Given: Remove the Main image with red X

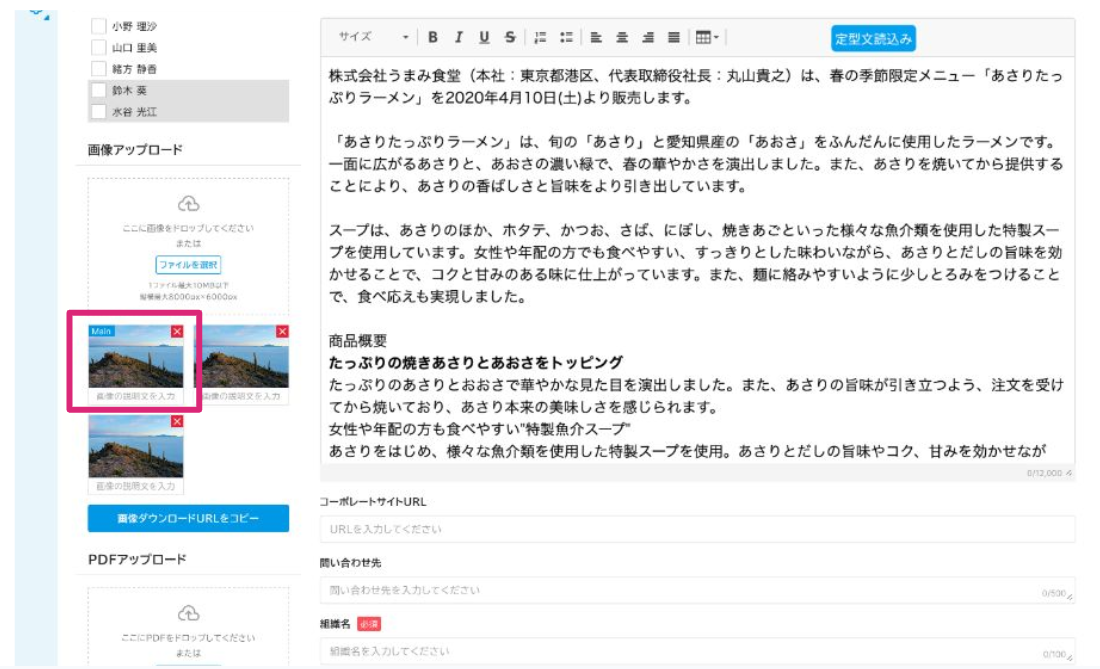Looking at the screenshot, I should 177,332.
